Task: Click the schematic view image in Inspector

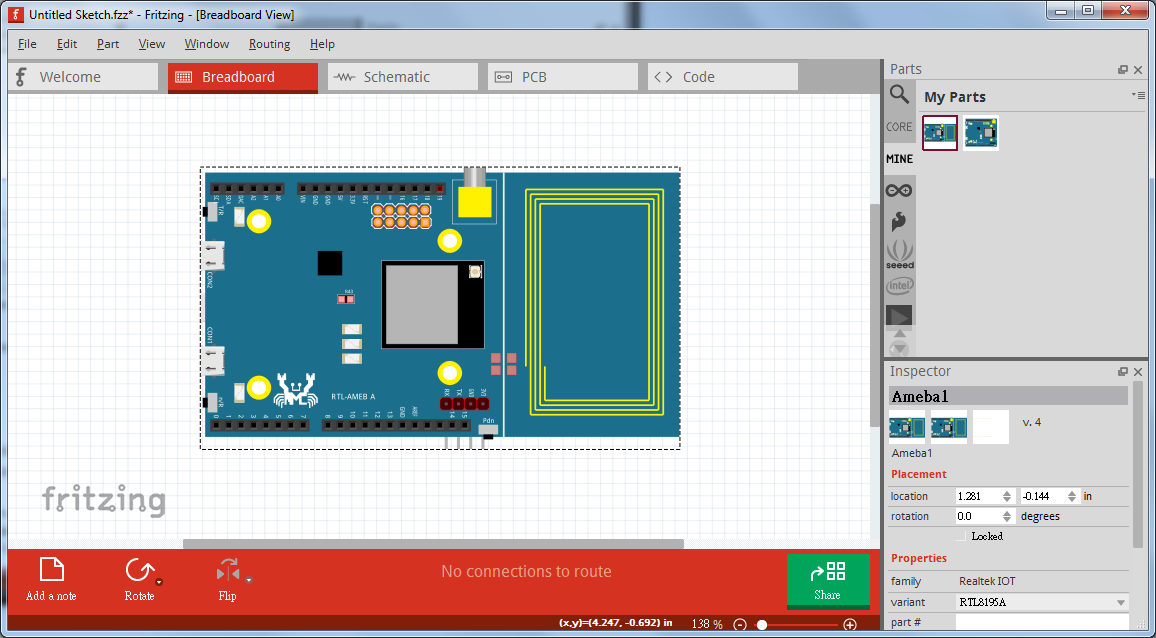Action: pos(949,427)
